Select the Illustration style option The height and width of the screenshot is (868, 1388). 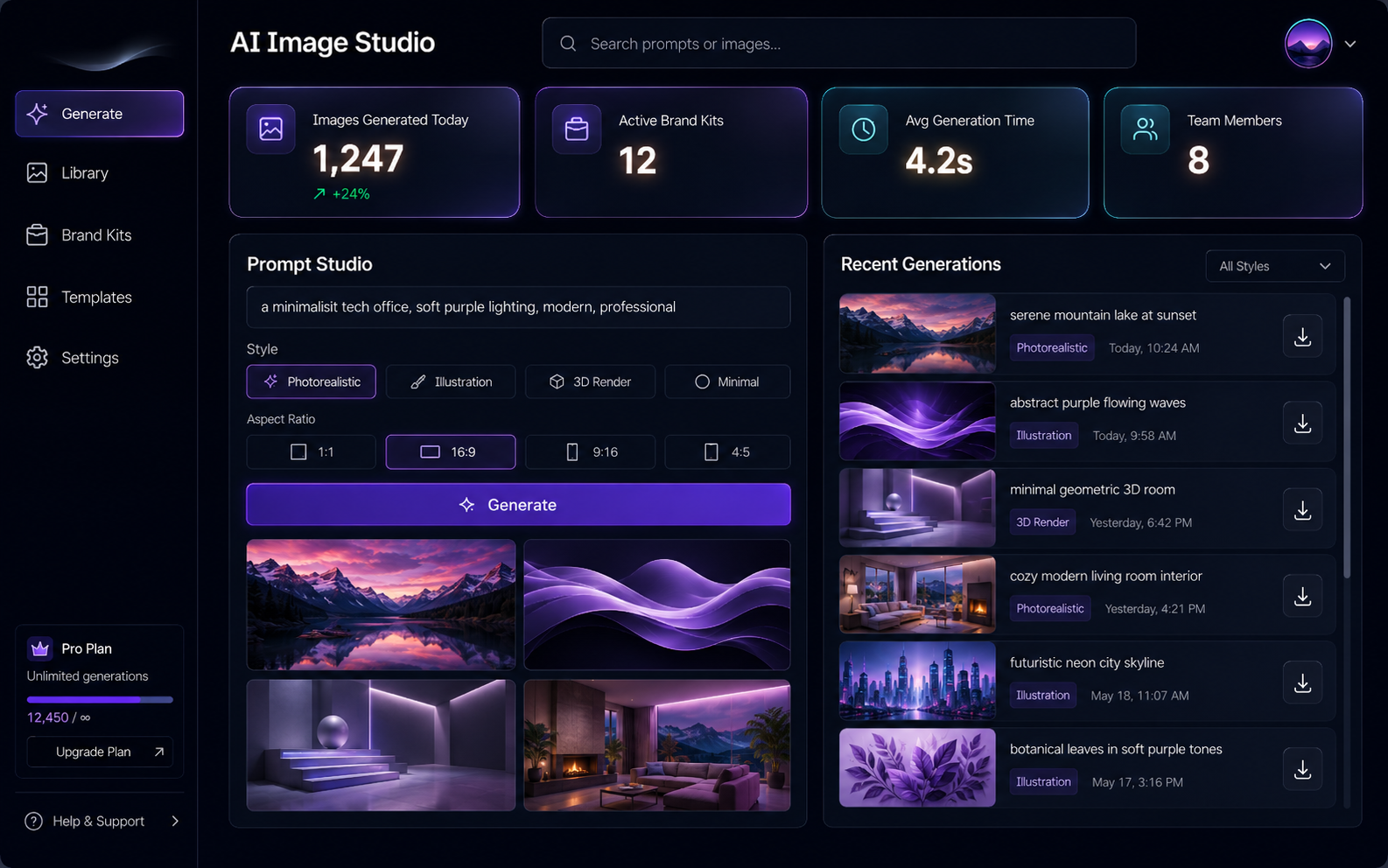click(451, 381)
